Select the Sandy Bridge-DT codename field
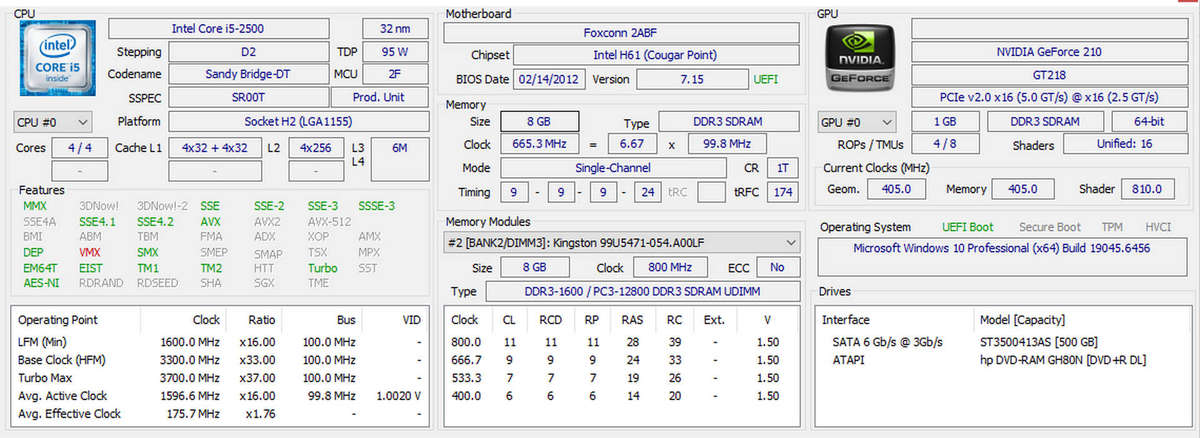Screen dimensions: 1200x438 pos(248,74)
